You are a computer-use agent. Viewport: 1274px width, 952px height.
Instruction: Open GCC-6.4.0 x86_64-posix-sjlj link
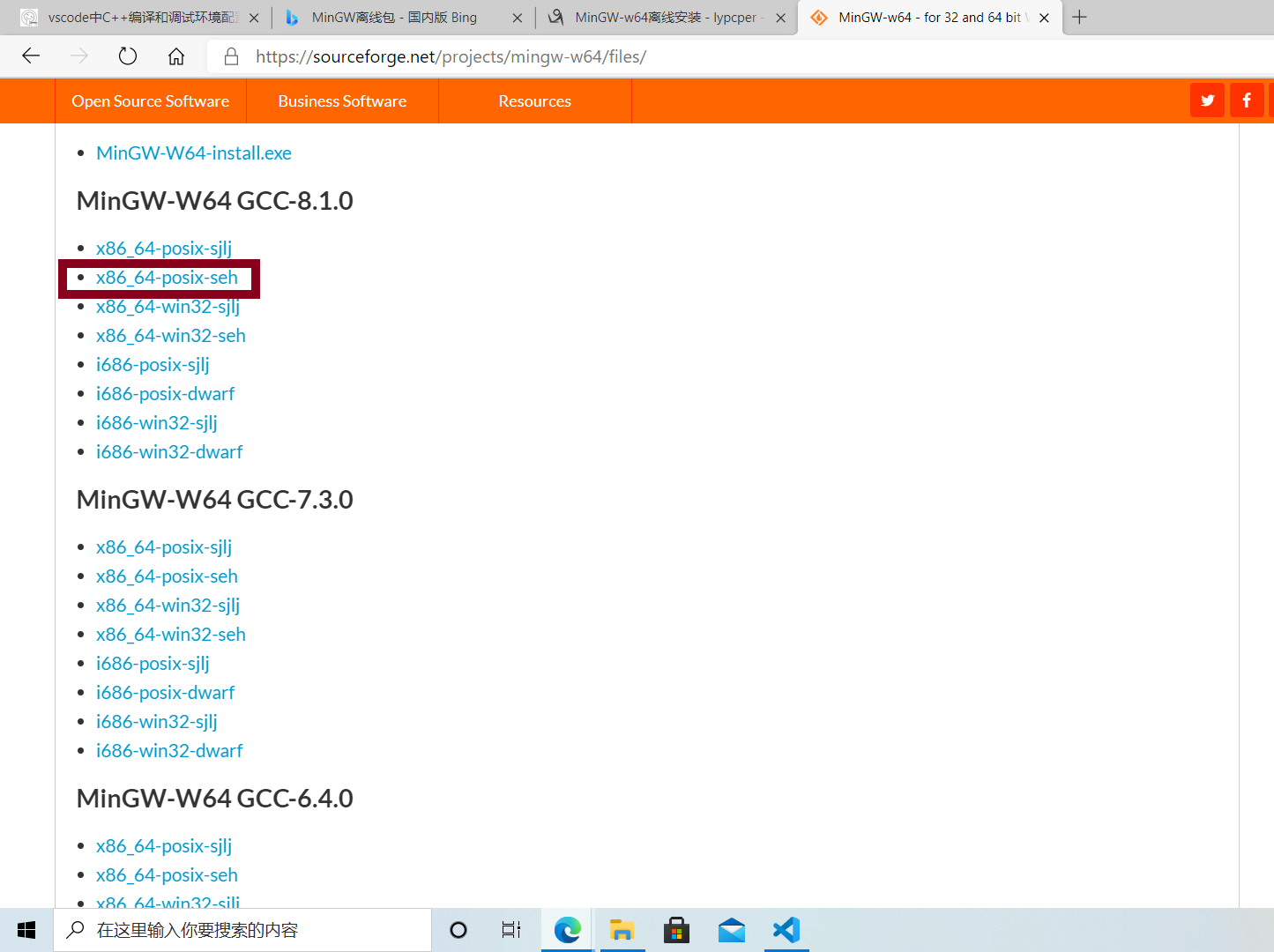point(164,845)
